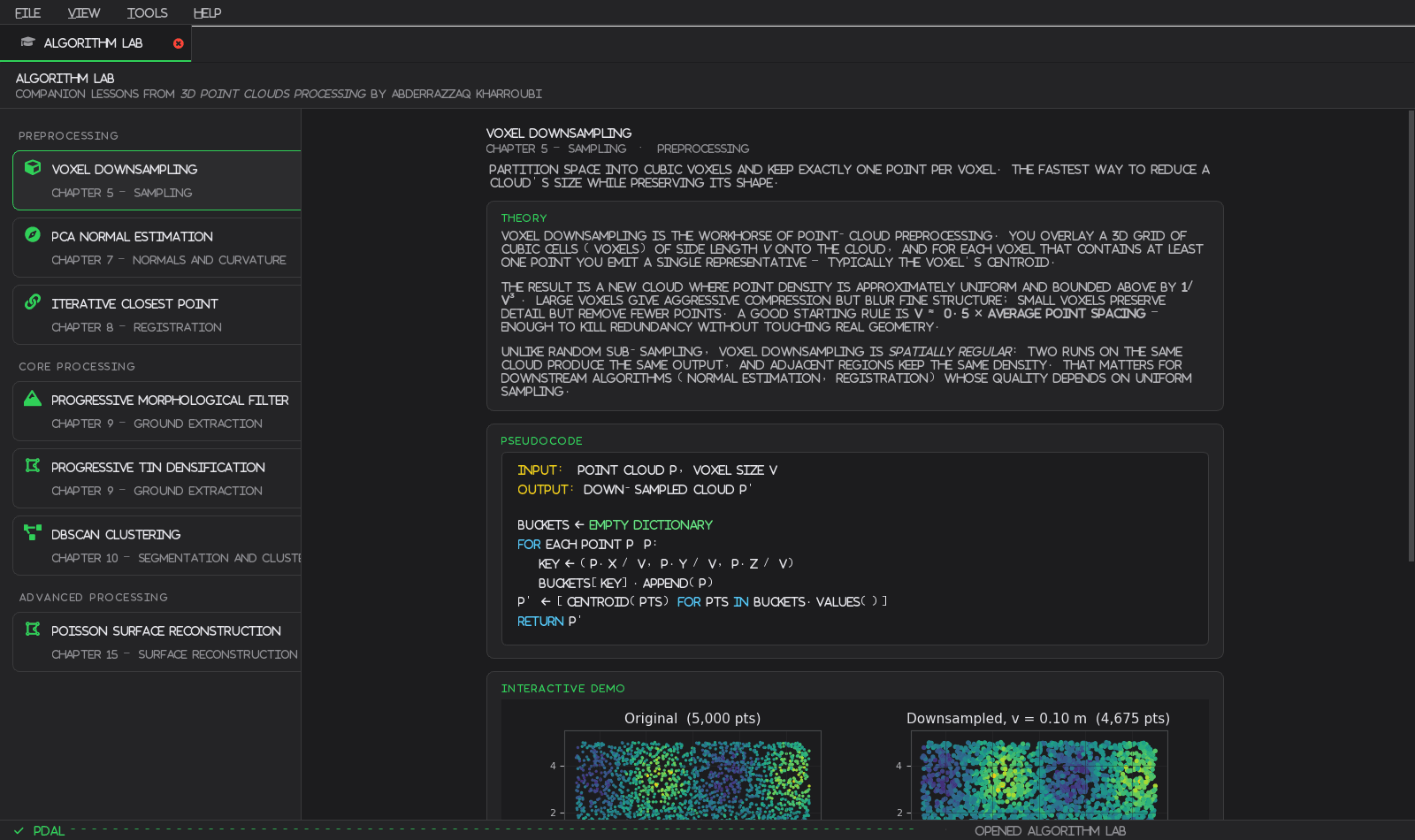The height and width of the screenshot is (840, 1415).
Task: Click the Theory section heading
Action: coord(524,218)
